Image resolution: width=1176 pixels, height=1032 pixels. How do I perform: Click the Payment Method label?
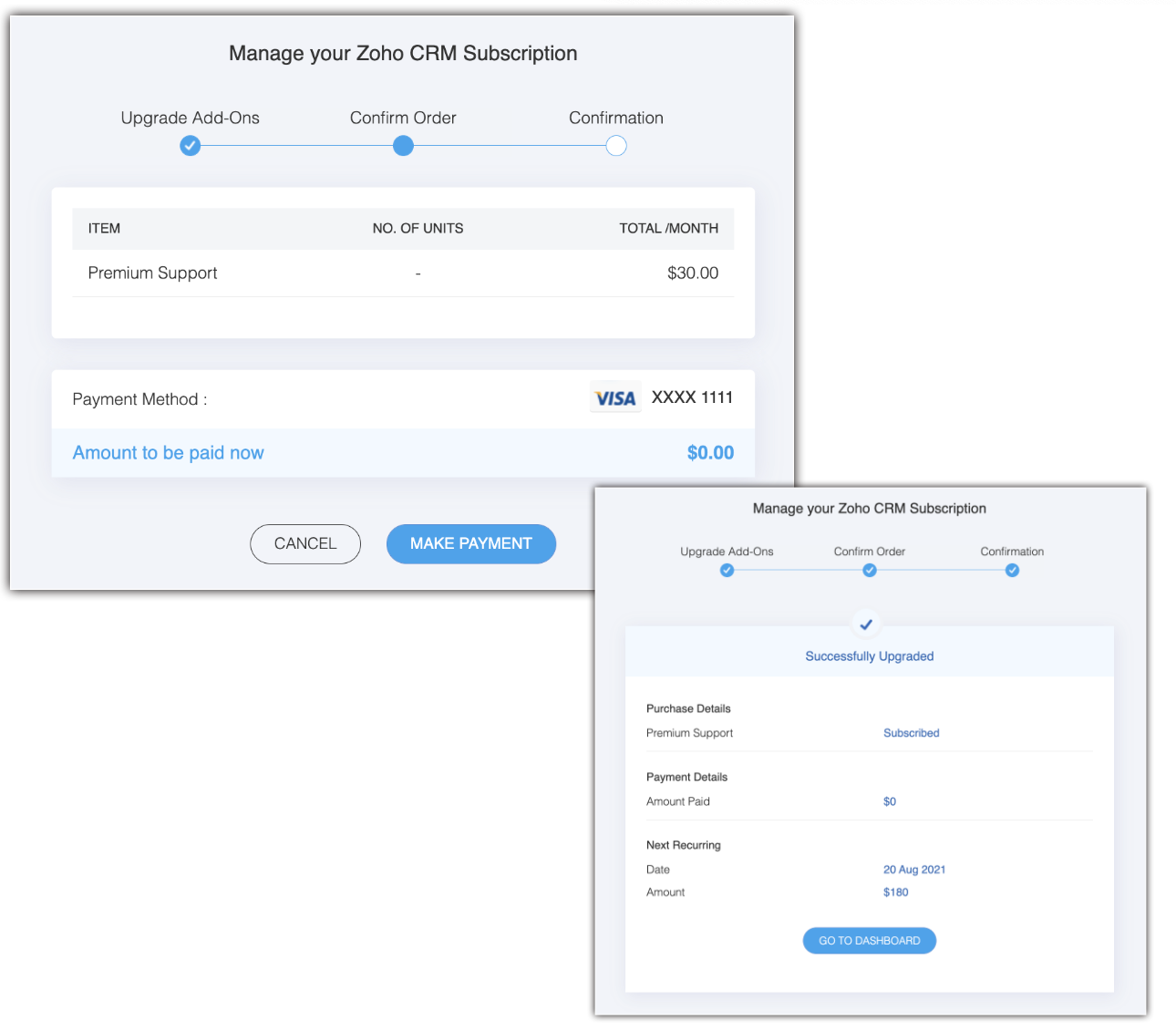139,399
